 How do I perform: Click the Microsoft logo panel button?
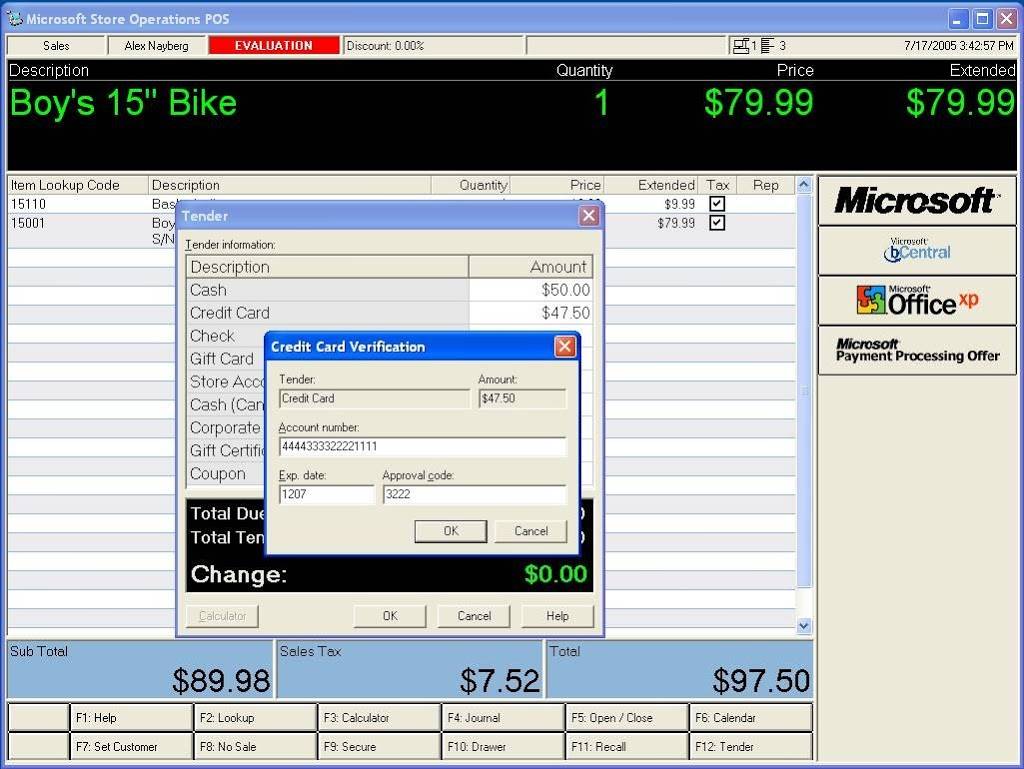coord(917,201)
